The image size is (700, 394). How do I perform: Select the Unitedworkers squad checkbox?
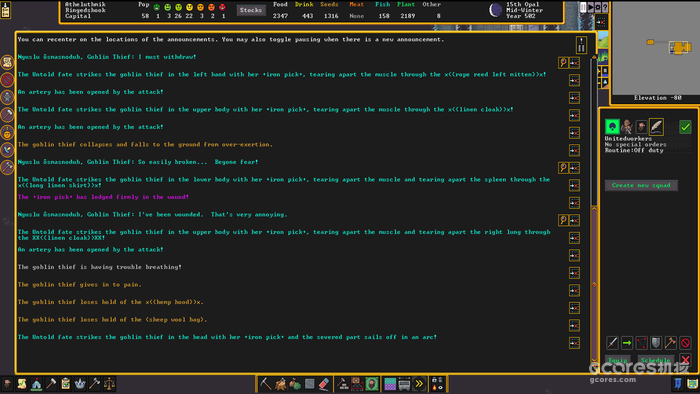coord(685,127)
